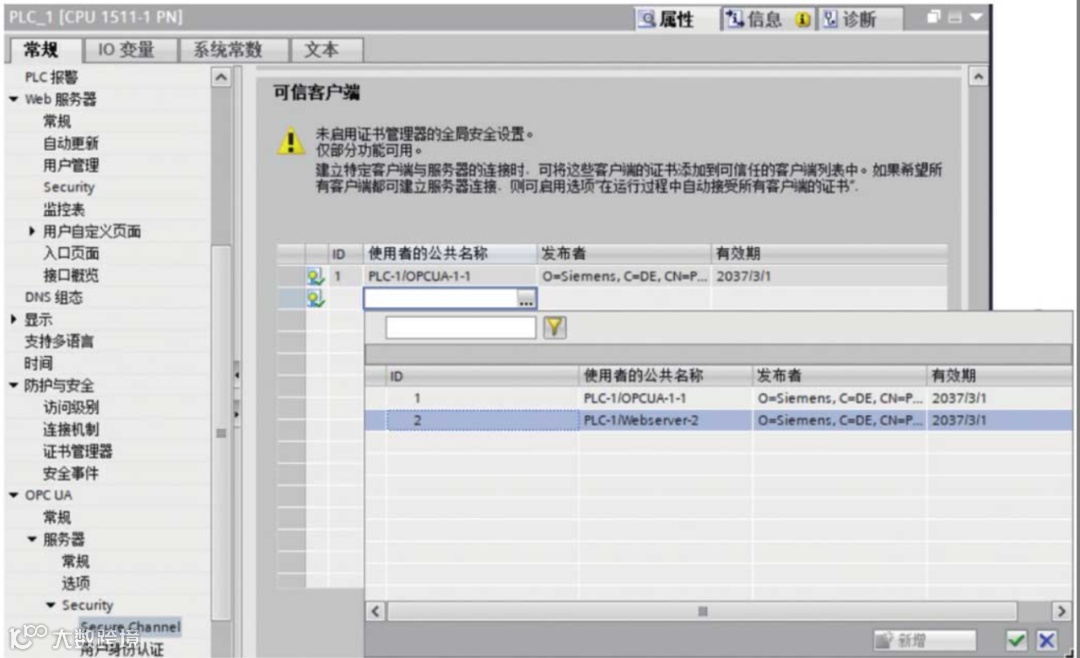Select 入口页面 in the tree
The image size is (1080, 658).
pos(71,254)
